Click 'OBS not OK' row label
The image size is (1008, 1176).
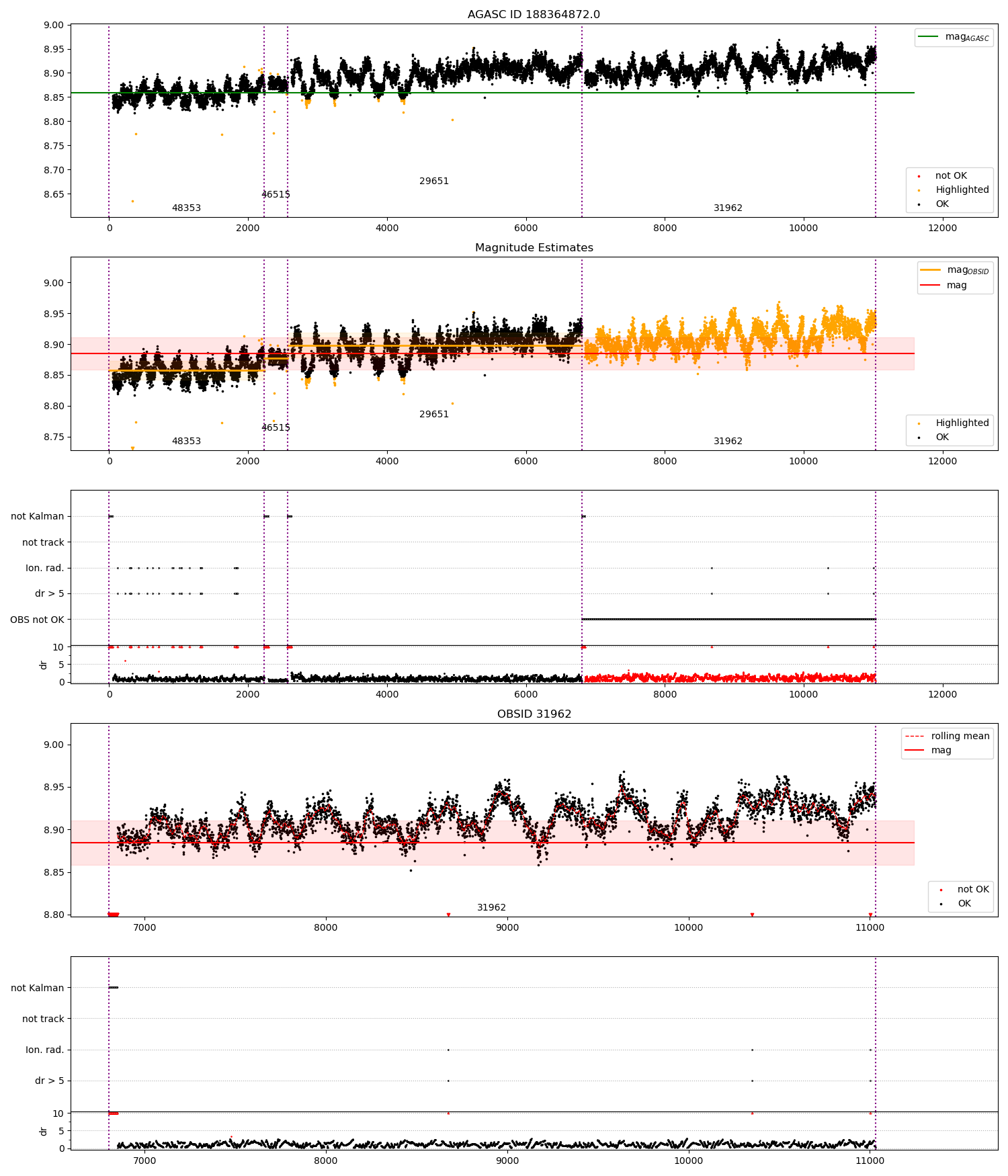pyautogui.click(x=37, y=620)
